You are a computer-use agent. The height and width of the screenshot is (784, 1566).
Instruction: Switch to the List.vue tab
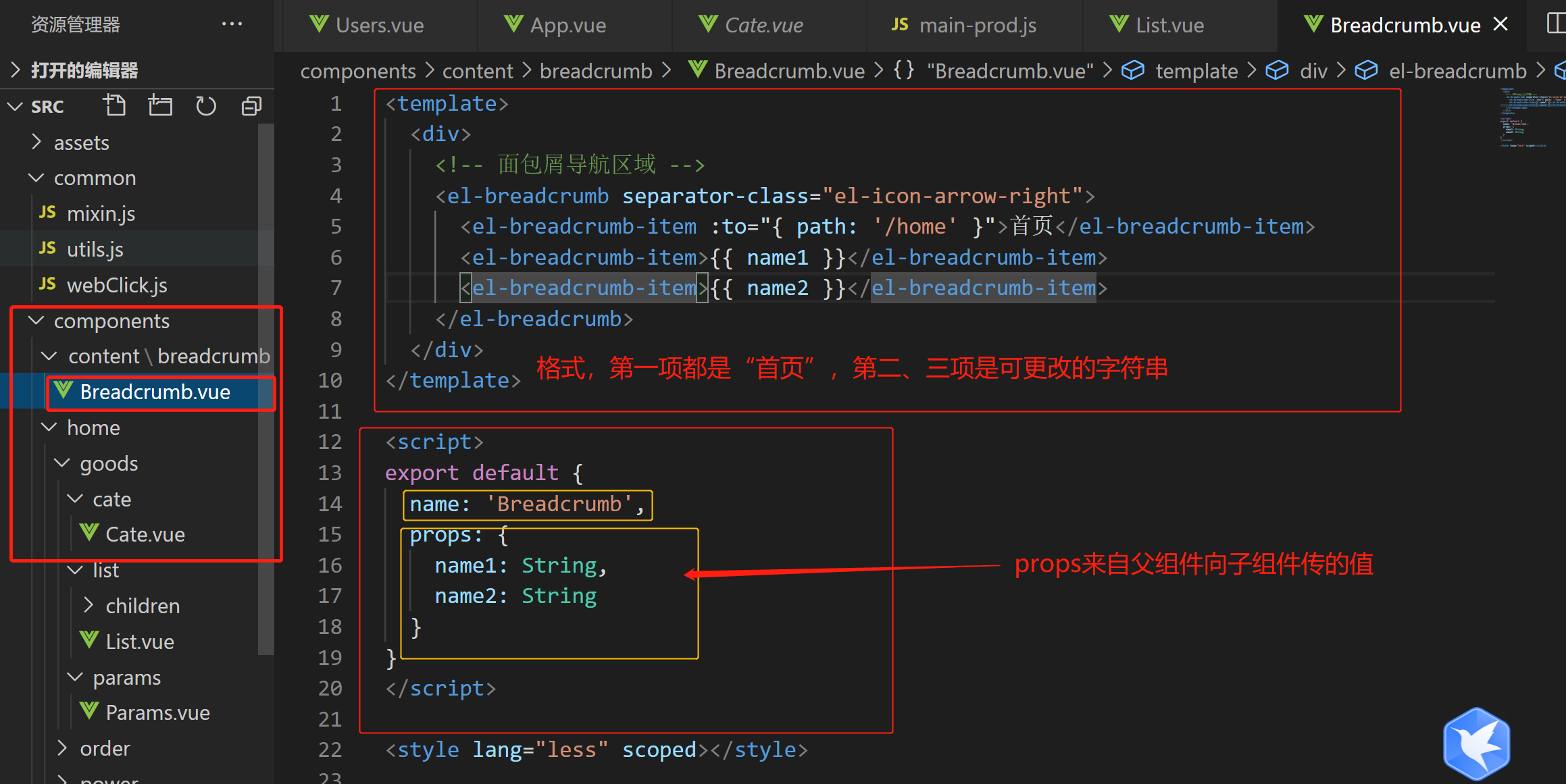pyautogui.click(x=1180, y=25)
